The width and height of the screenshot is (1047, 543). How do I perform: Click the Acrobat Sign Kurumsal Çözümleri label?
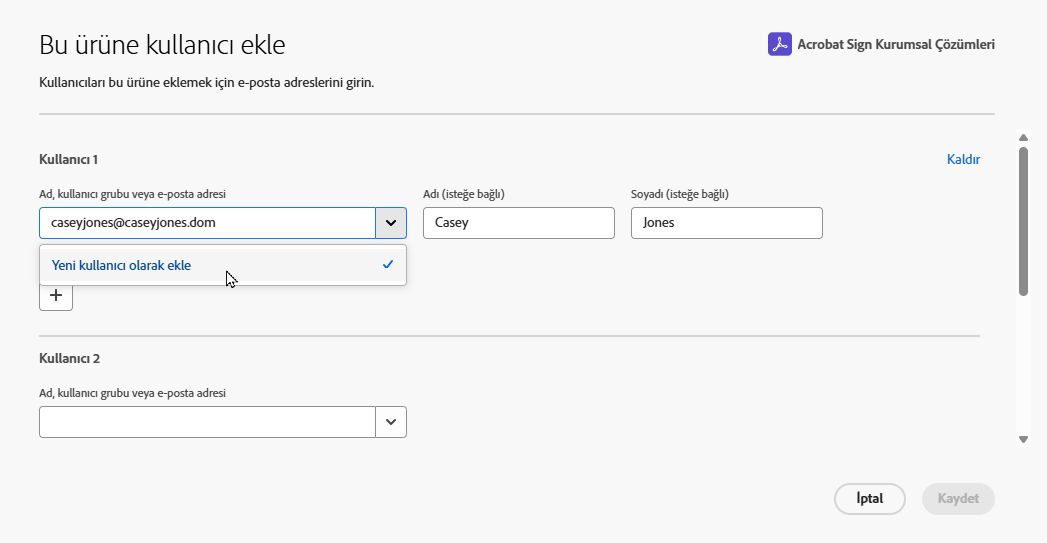[x=895, y=44]
